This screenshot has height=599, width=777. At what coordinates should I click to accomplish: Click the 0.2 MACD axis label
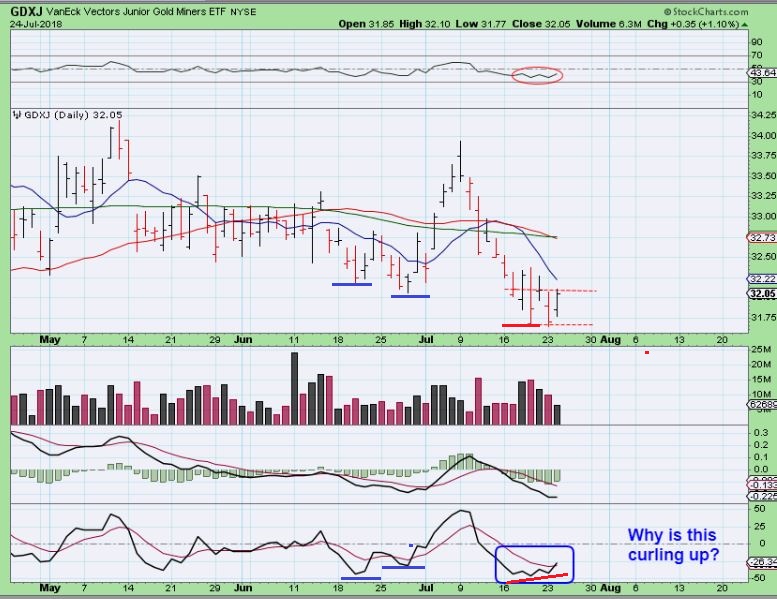(761, 445)
